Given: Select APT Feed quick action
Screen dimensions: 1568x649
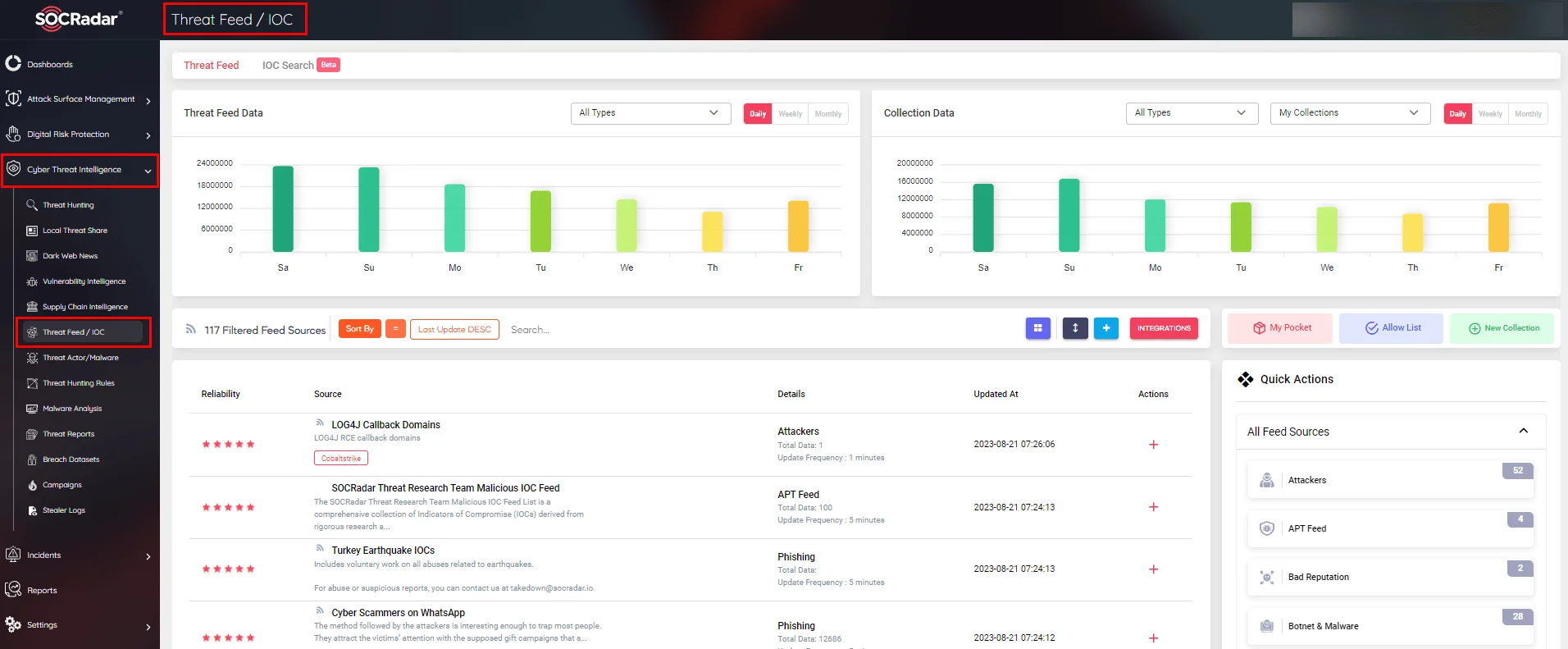Looking at the screenshot, I should (x=1390, y=528).
